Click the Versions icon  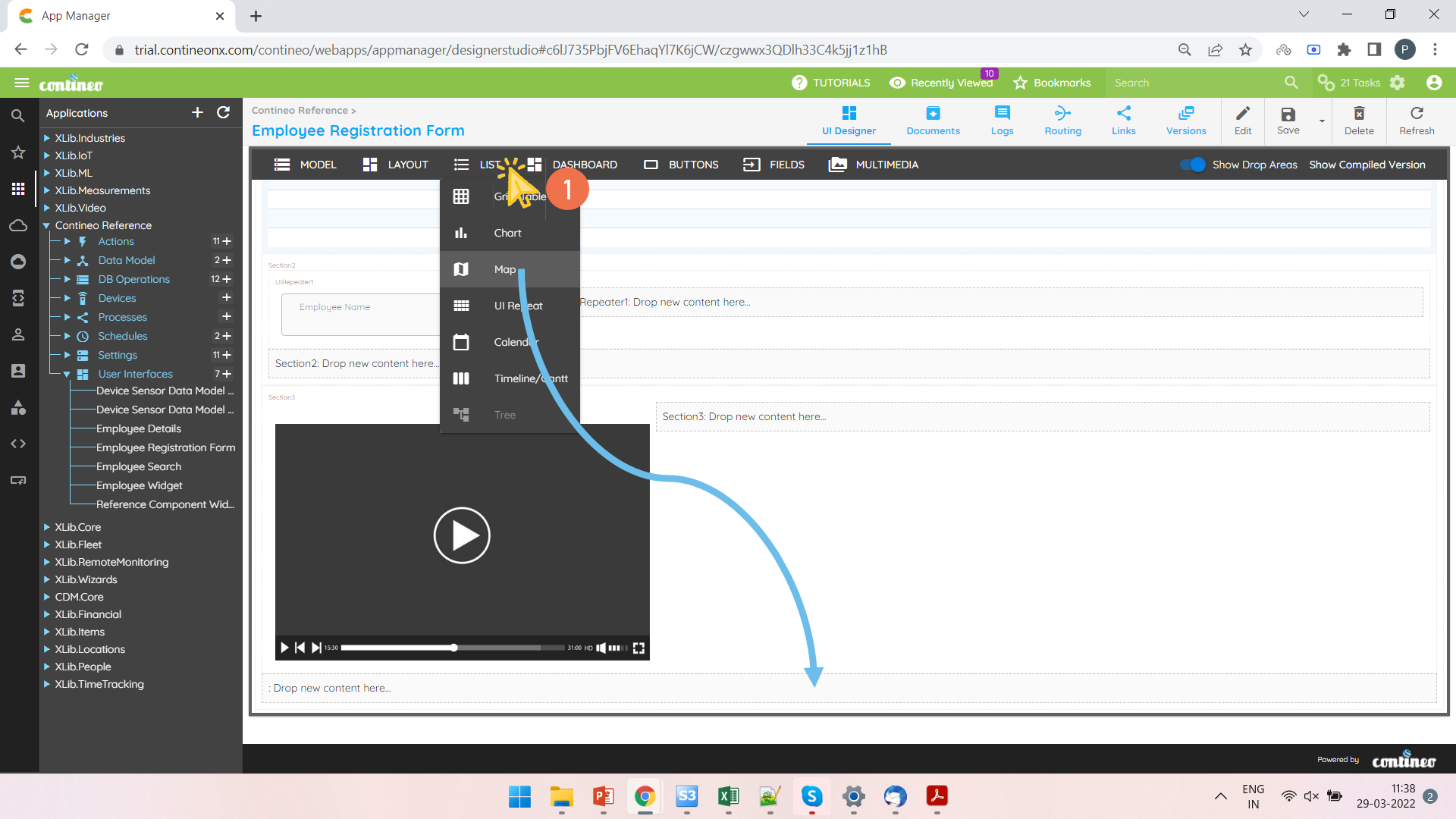(1185, 114)
